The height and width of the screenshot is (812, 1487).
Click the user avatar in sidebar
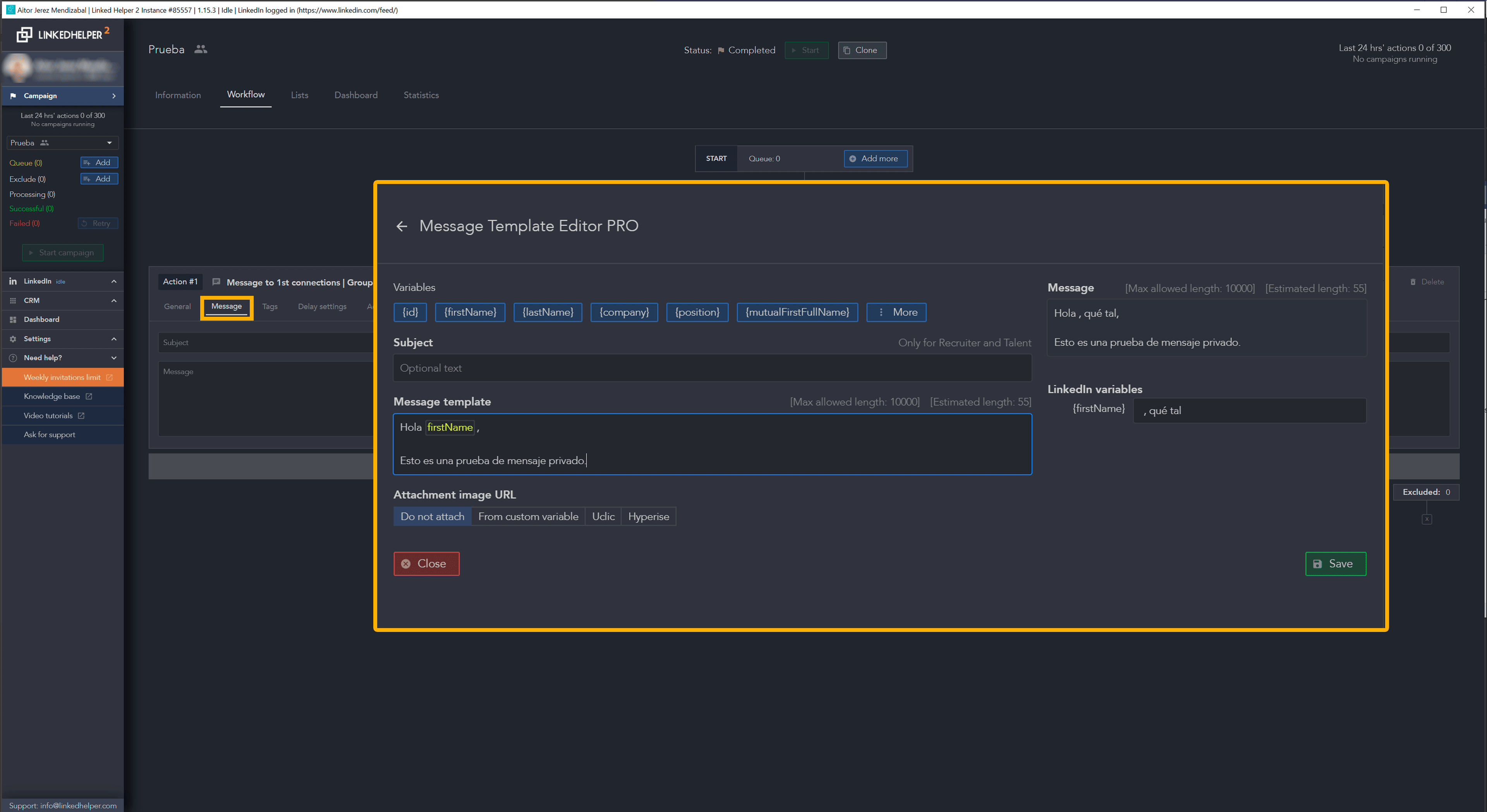click(19, 69)
